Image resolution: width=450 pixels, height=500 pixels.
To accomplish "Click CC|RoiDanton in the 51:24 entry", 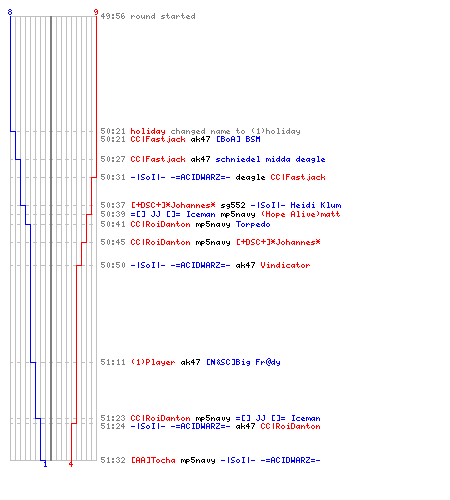I will coord(290,426).
